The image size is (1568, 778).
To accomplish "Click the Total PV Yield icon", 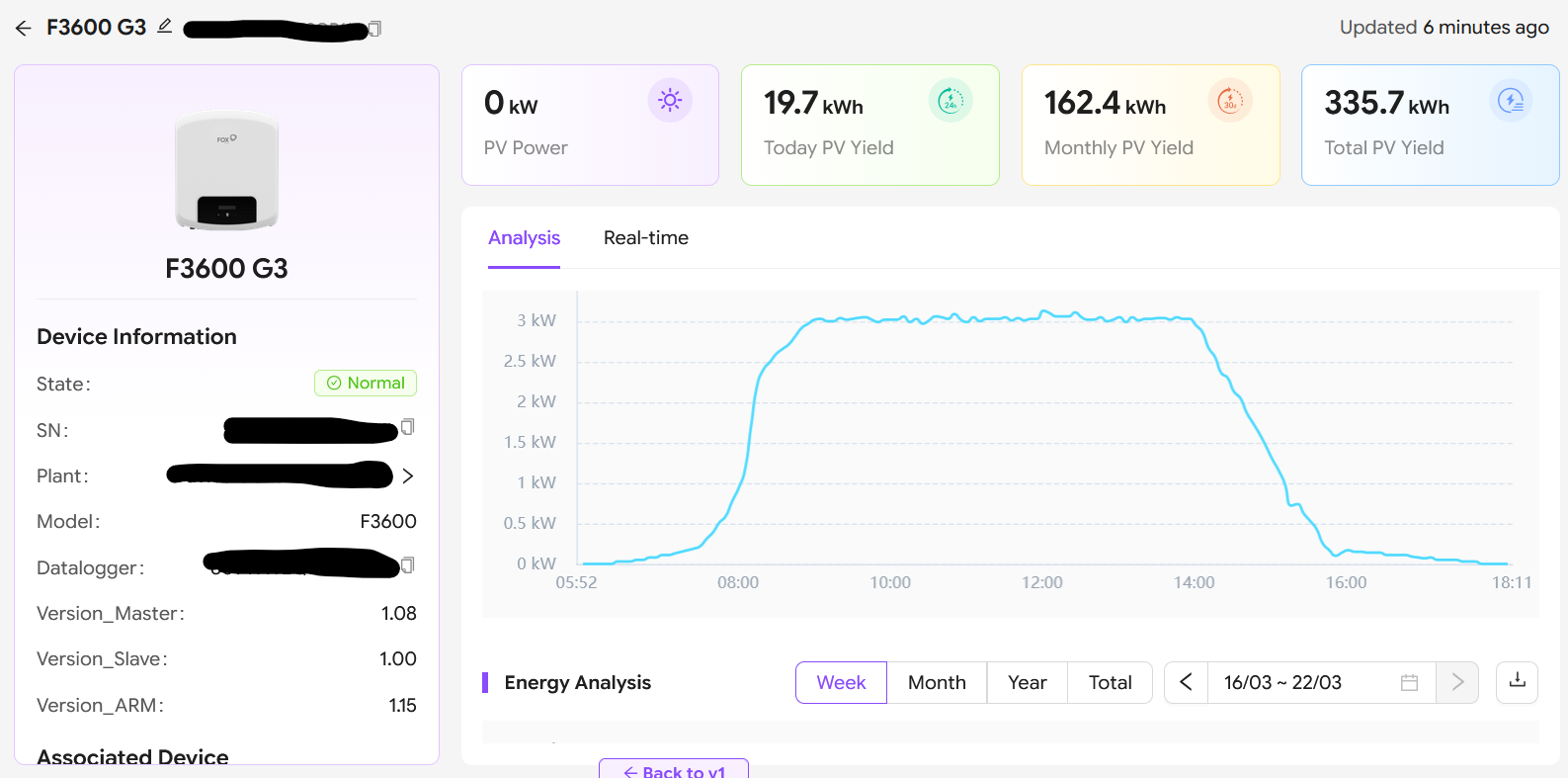I will click(x=1510, y=101).
